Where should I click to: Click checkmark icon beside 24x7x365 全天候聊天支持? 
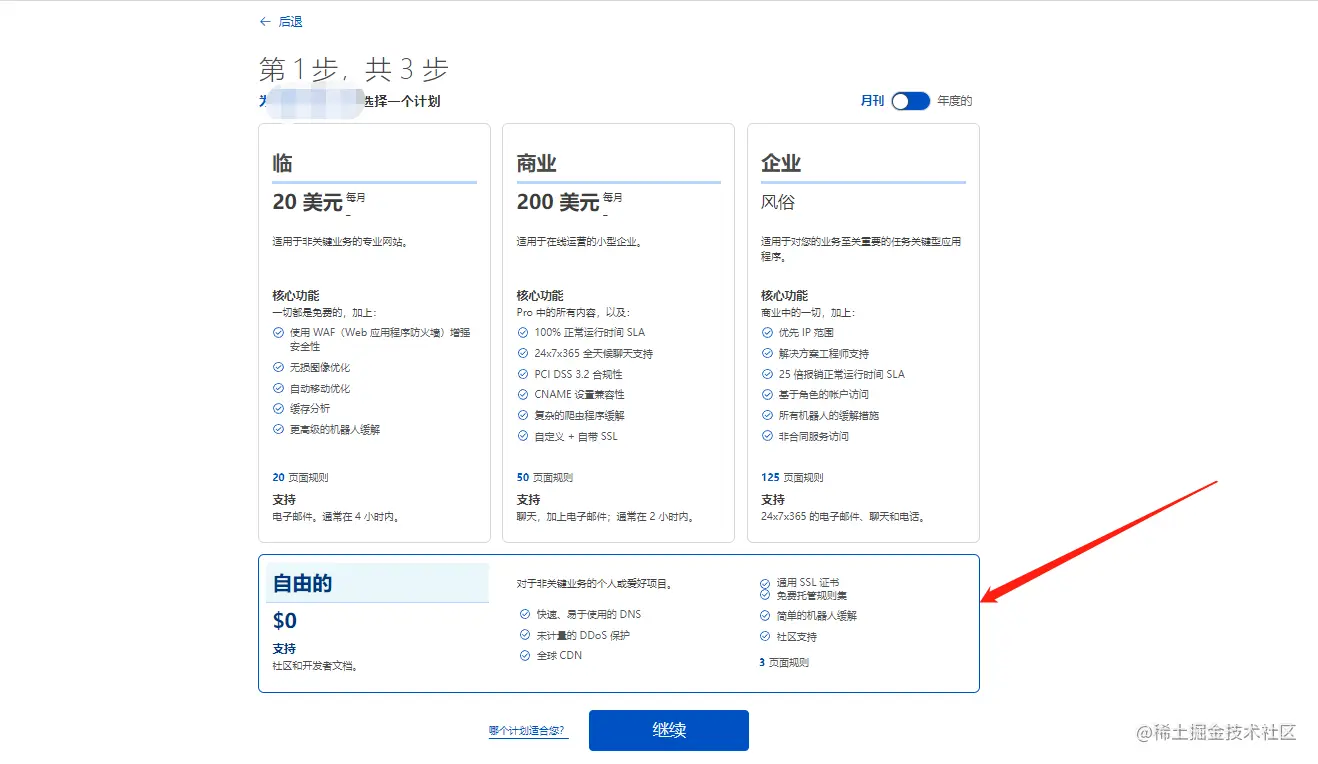click(522, 353)
